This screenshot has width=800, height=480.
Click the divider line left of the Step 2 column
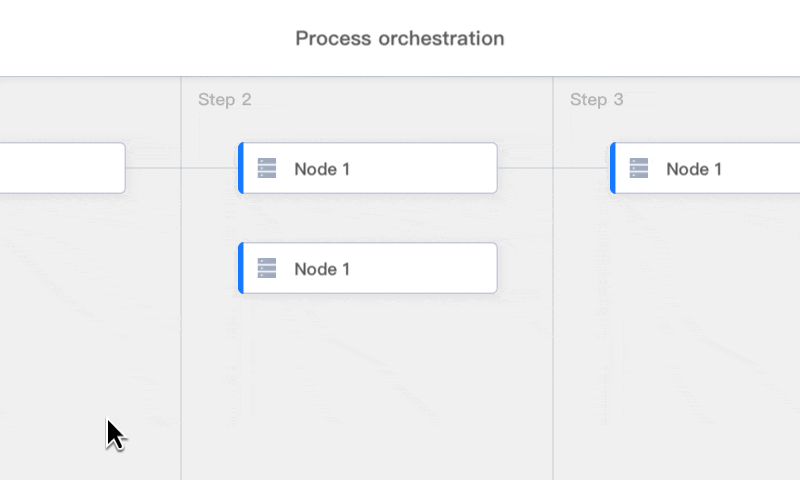[181, 300]
